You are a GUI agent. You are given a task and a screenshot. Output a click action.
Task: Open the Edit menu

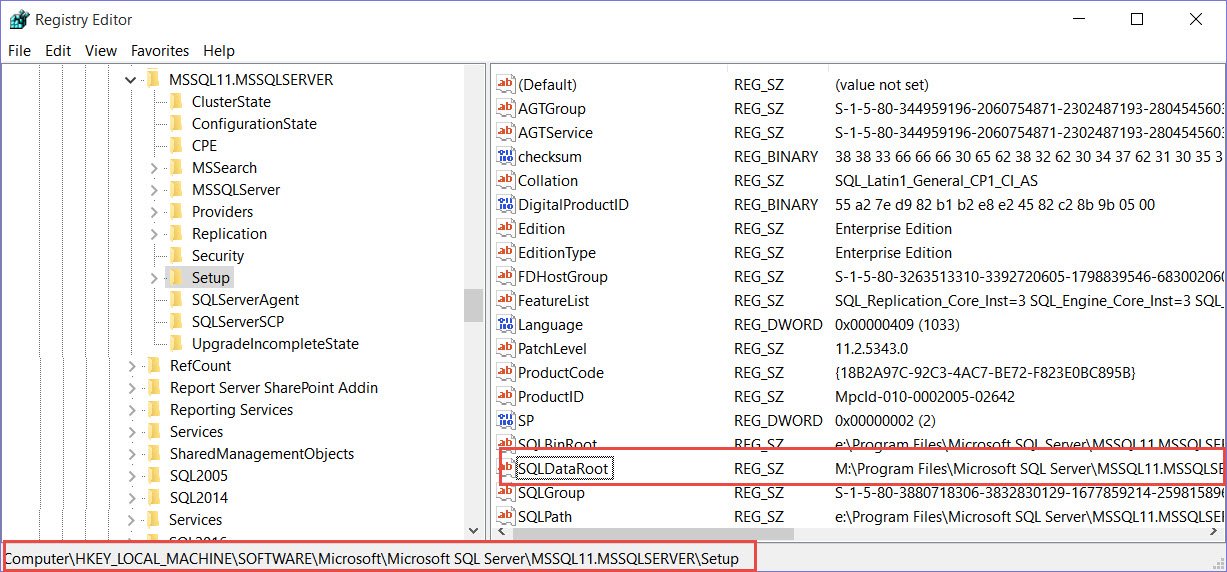pos(58,51)
